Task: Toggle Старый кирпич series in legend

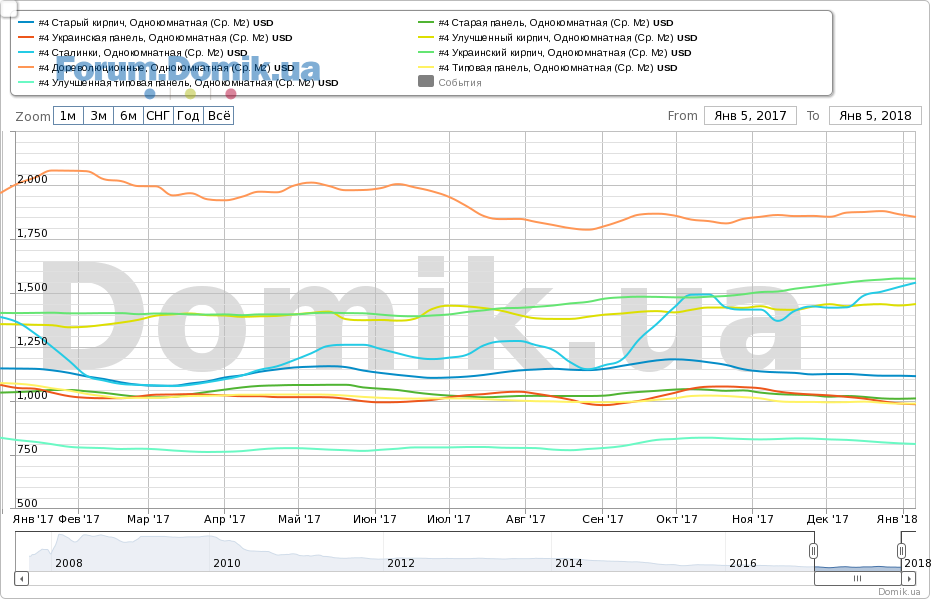Action: click(x=146, y=23)
